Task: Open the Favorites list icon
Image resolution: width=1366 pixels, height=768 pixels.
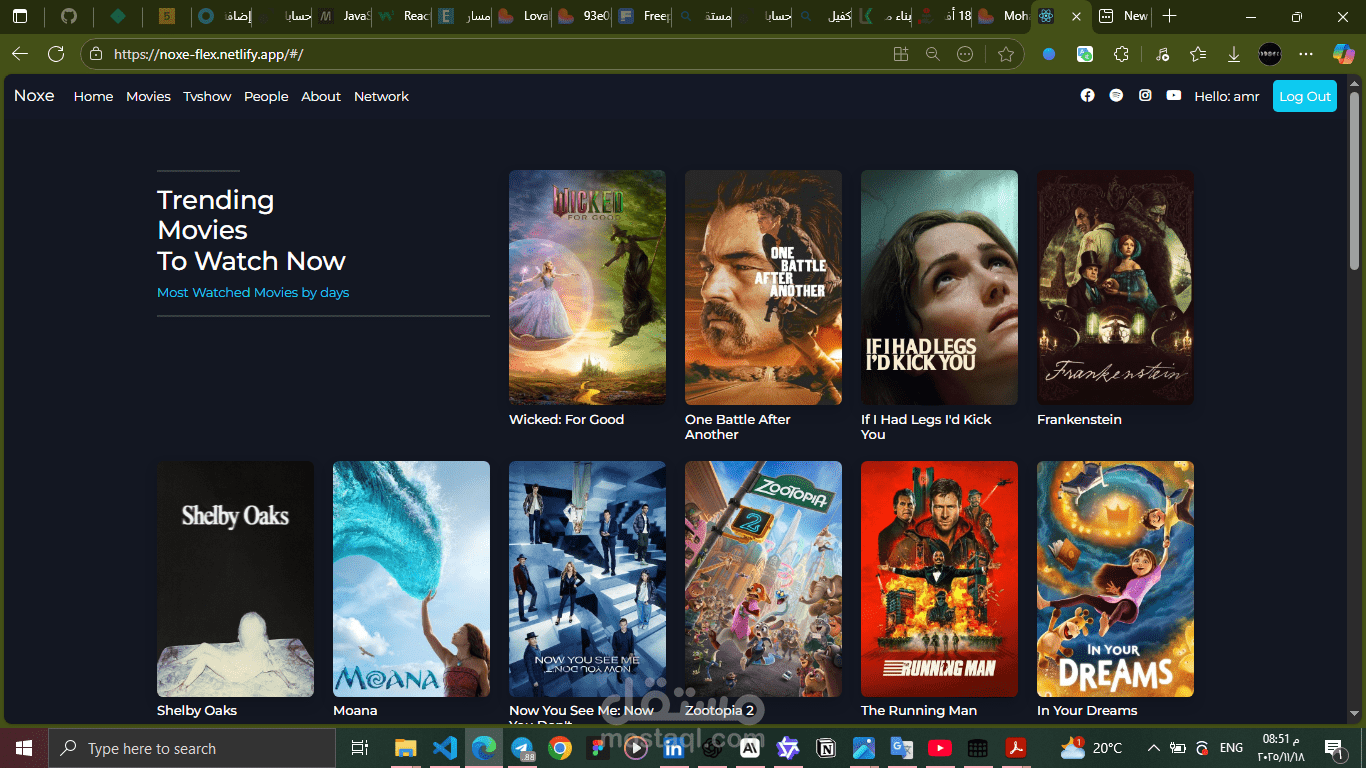Action: click(1198, 54)
